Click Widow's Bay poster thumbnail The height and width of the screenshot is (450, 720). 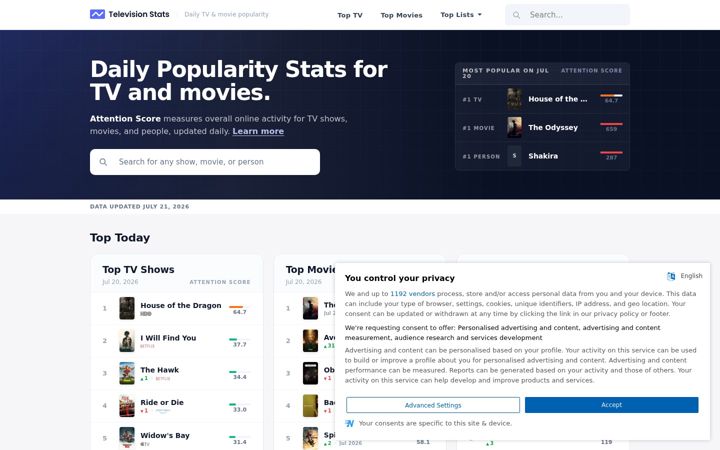127,438
